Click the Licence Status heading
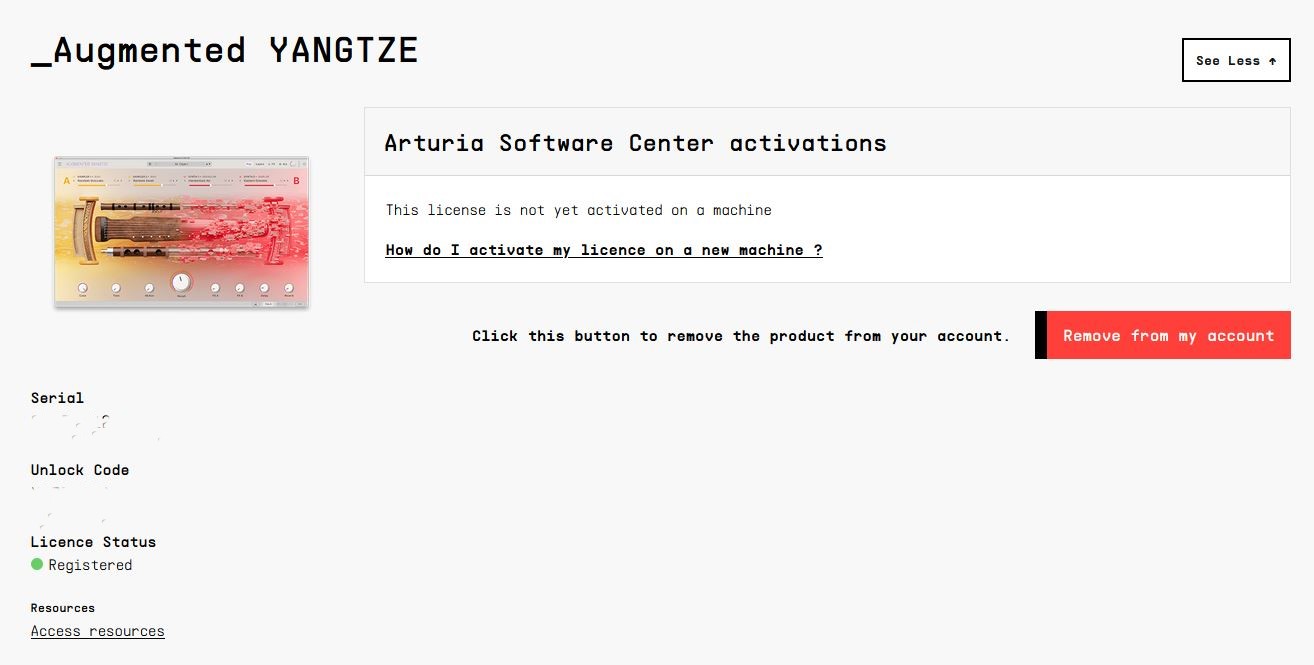Viewport: 1314px width, 665px height. pos(93,542)
